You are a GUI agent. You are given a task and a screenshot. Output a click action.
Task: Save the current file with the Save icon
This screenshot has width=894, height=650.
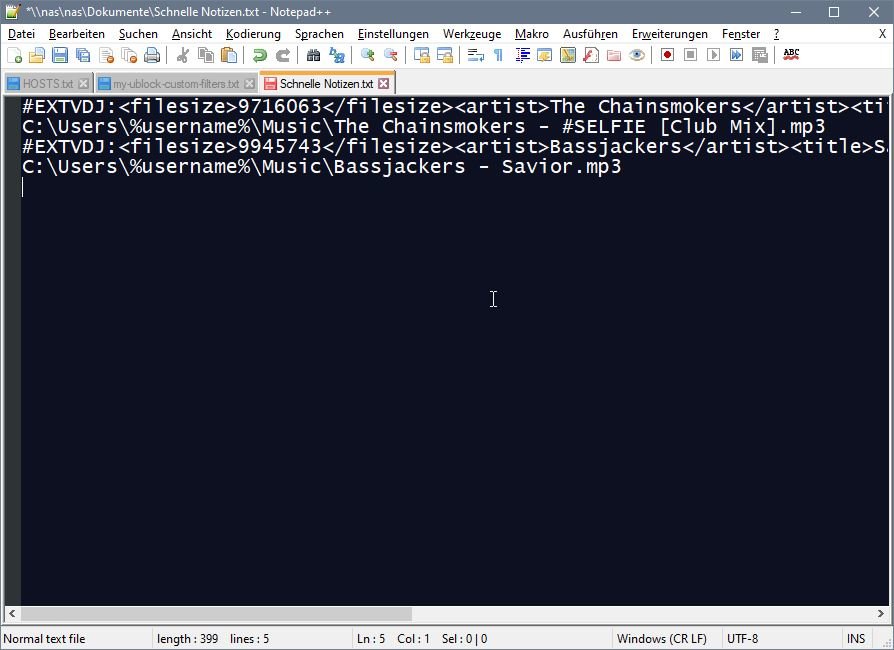(x=60, y=55)
